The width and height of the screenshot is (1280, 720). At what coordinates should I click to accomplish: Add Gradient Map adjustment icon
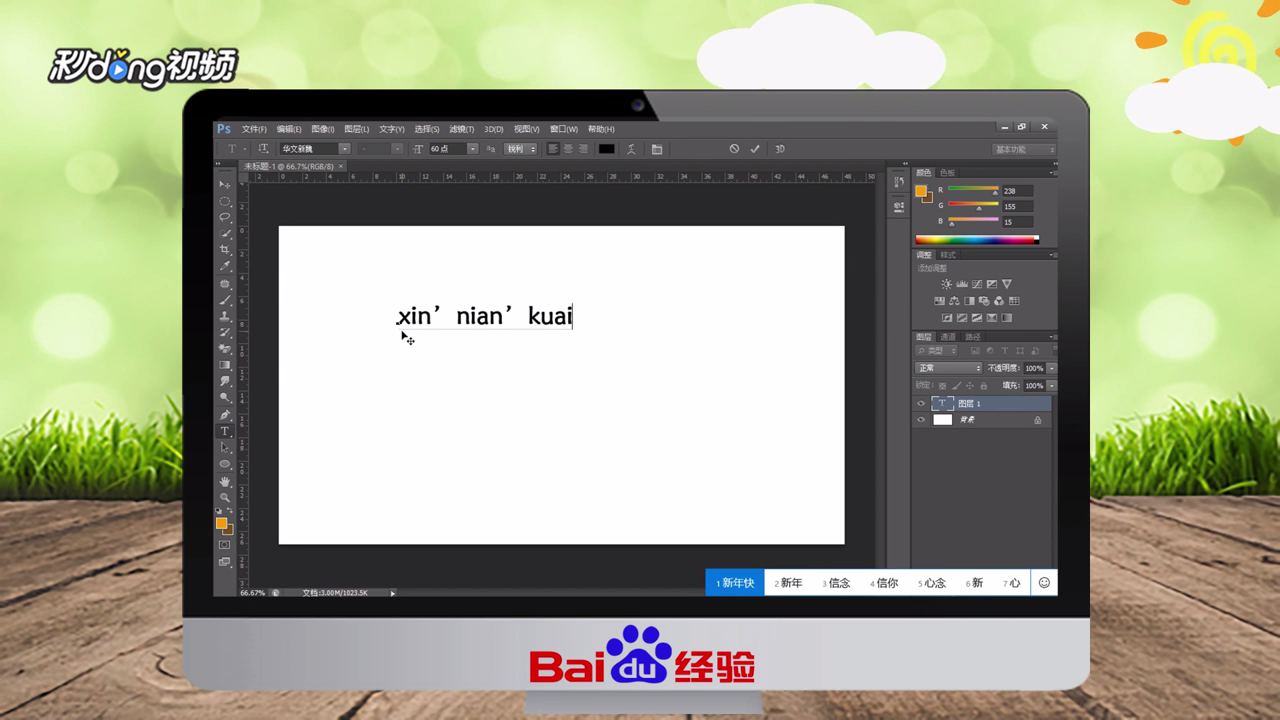coord(1006,318)
